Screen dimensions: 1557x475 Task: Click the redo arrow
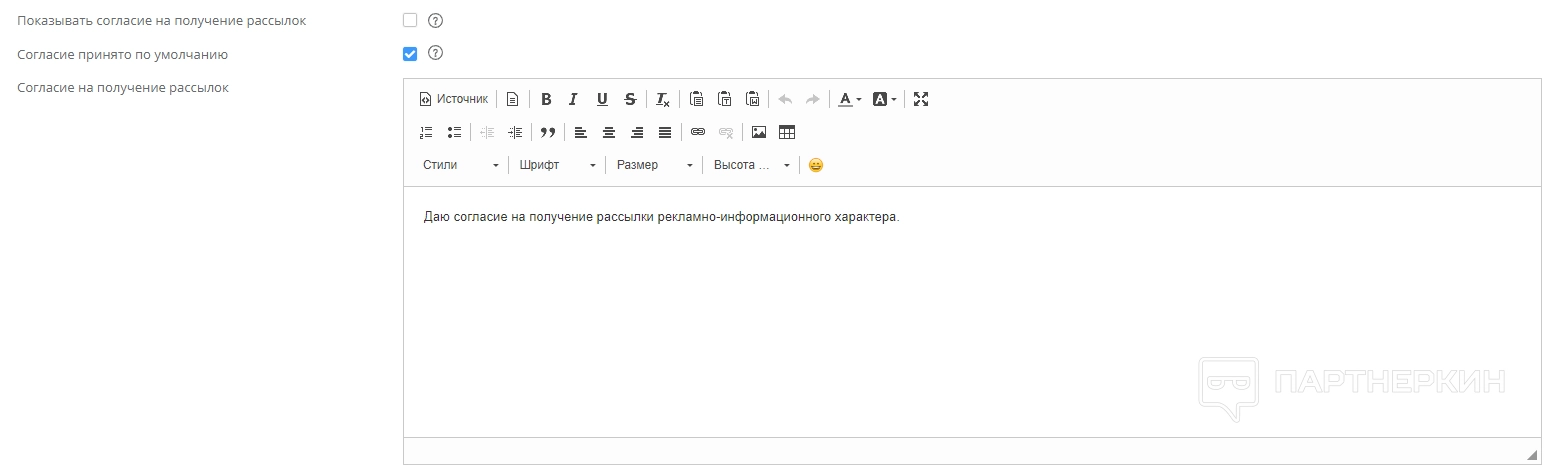click(x=813, y=99)
